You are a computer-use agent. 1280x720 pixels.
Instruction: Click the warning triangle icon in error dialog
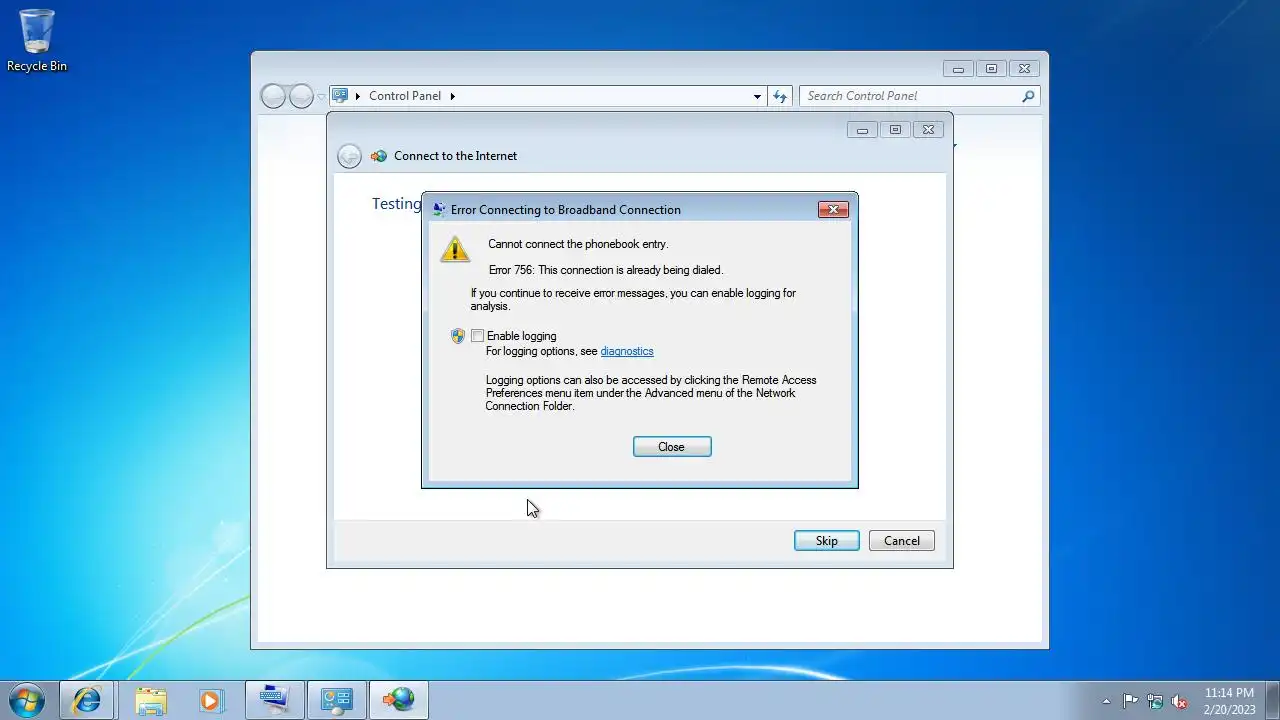[x=455, y=249]
